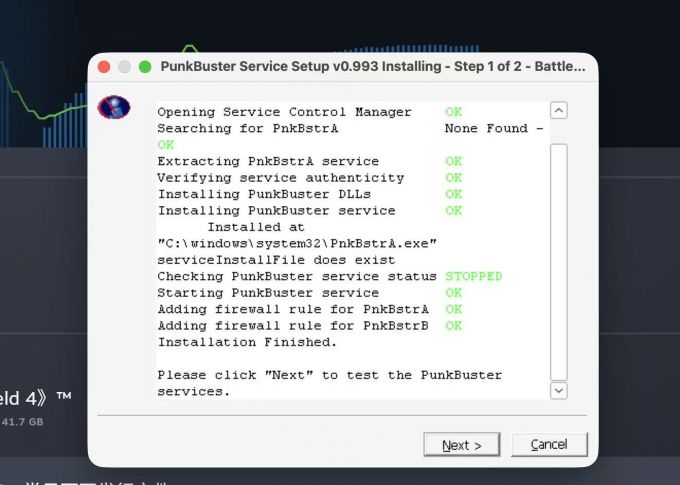
Task: Click 'Adding firewall rule for PnkBstrB'
Action: (293, 326)
